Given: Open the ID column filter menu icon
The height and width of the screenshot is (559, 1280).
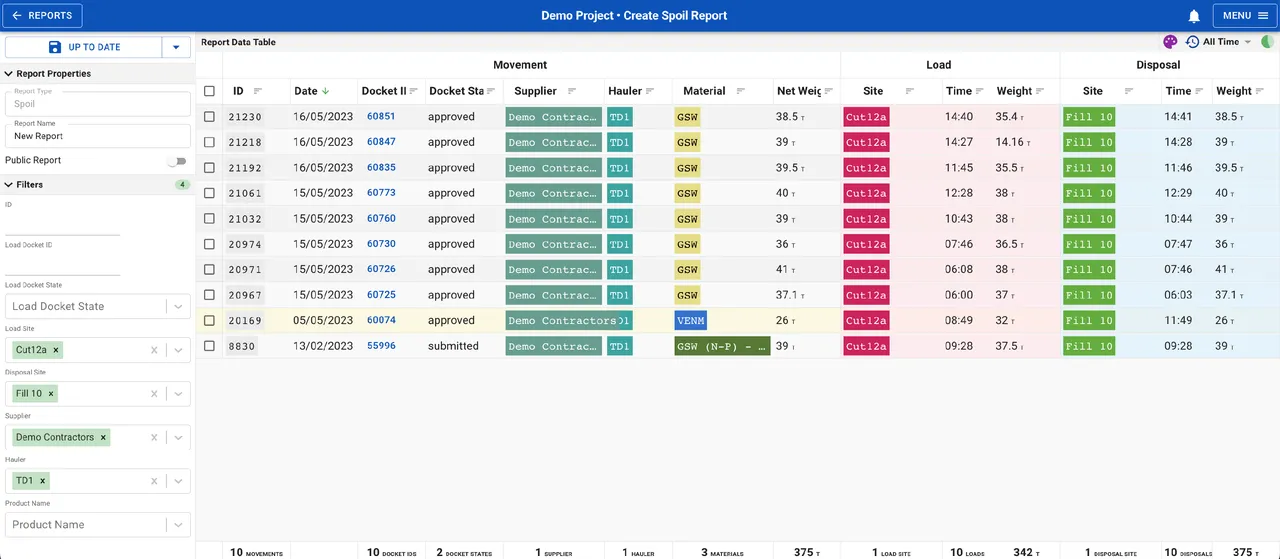Looking at the screenshot, I should click(258, 91).
